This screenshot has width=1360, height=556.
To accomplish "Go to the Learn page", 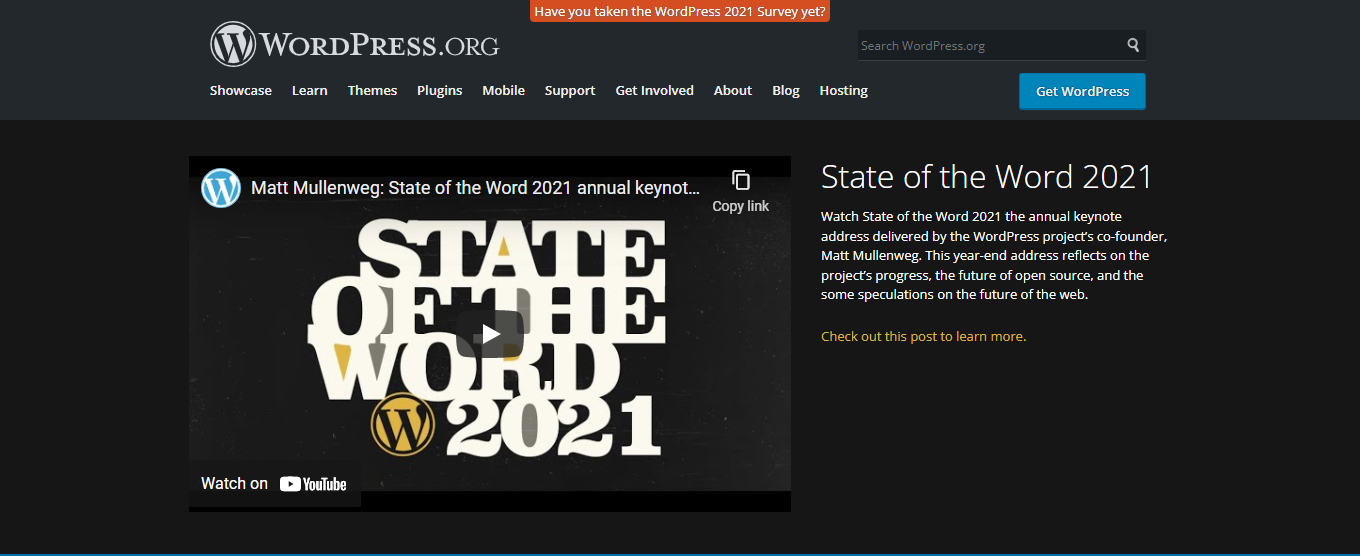I will 309,90.
